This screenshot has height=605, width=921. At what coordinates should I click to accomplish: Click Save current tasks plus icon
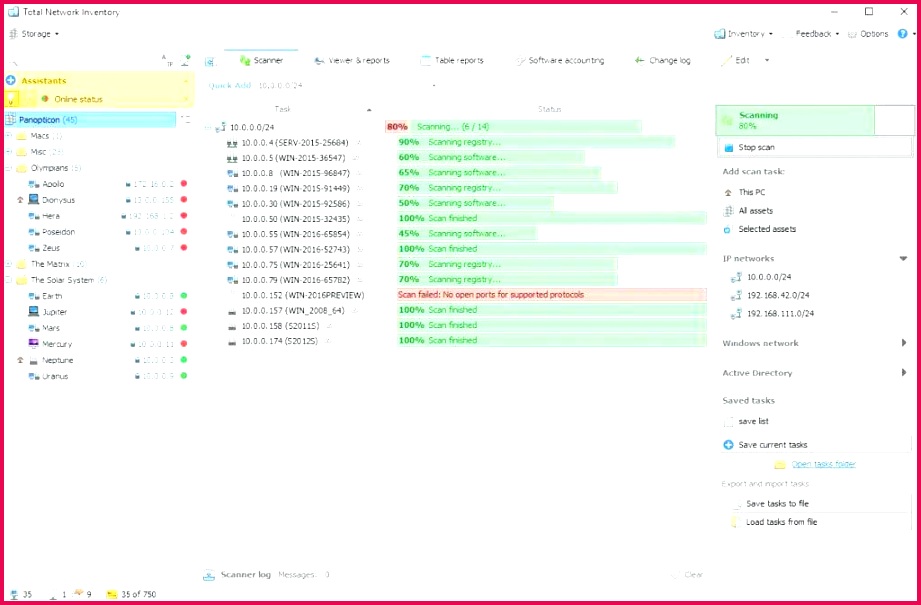tap(728, 445)
